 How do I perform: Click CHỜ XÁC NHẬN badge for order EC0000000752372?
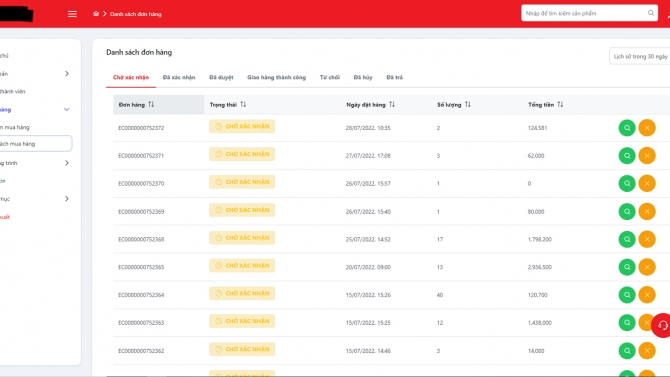click(242, 127)
